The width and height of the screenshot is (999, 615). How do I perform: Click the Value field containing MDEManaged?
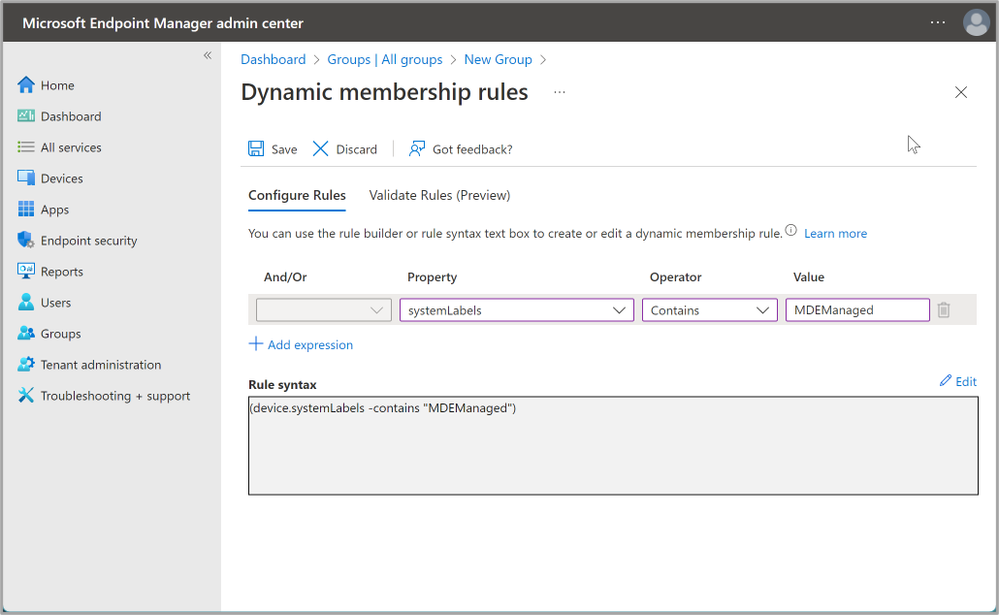pos(858,310)
